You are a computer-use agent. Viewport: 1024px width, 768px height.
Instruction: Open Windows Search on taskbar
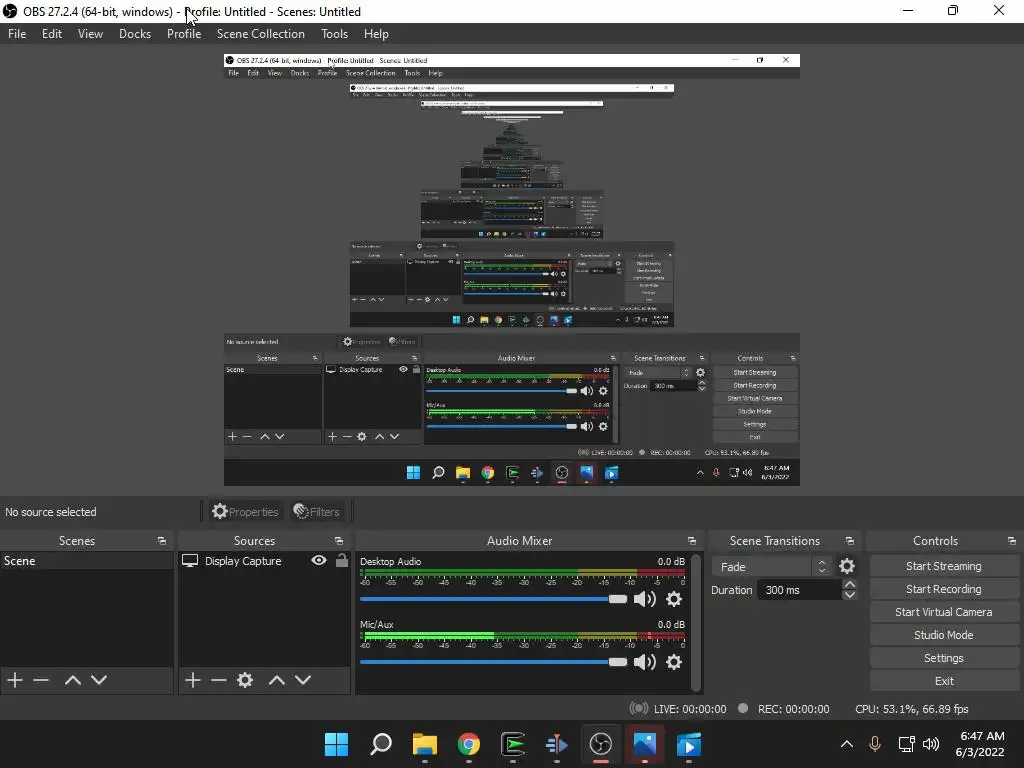(x=381, y=744)
